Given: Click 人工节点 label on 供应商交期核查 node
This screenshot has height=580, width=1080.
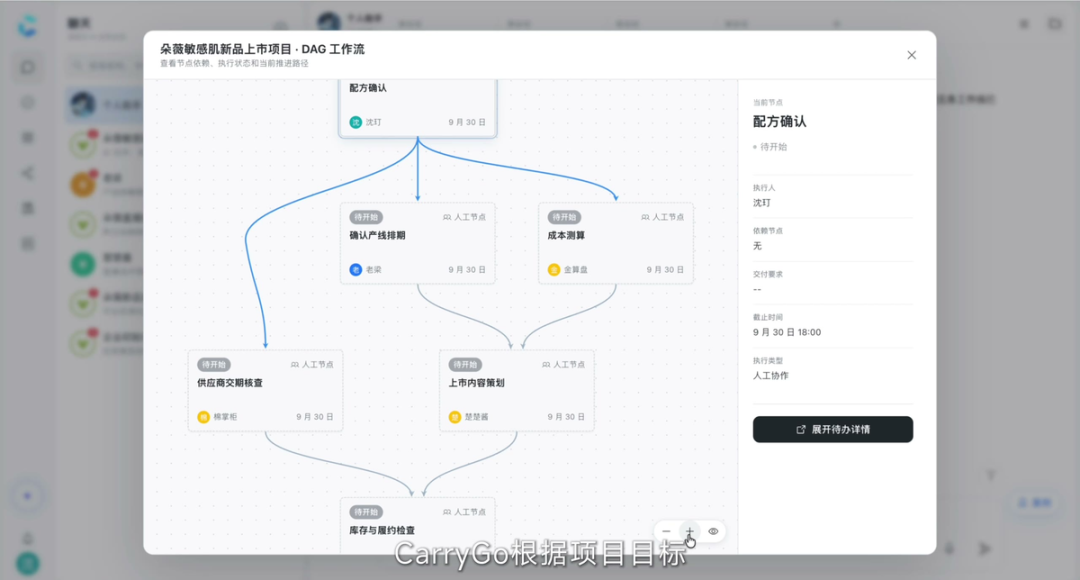Looking at the screenshot, I should 312,364.
